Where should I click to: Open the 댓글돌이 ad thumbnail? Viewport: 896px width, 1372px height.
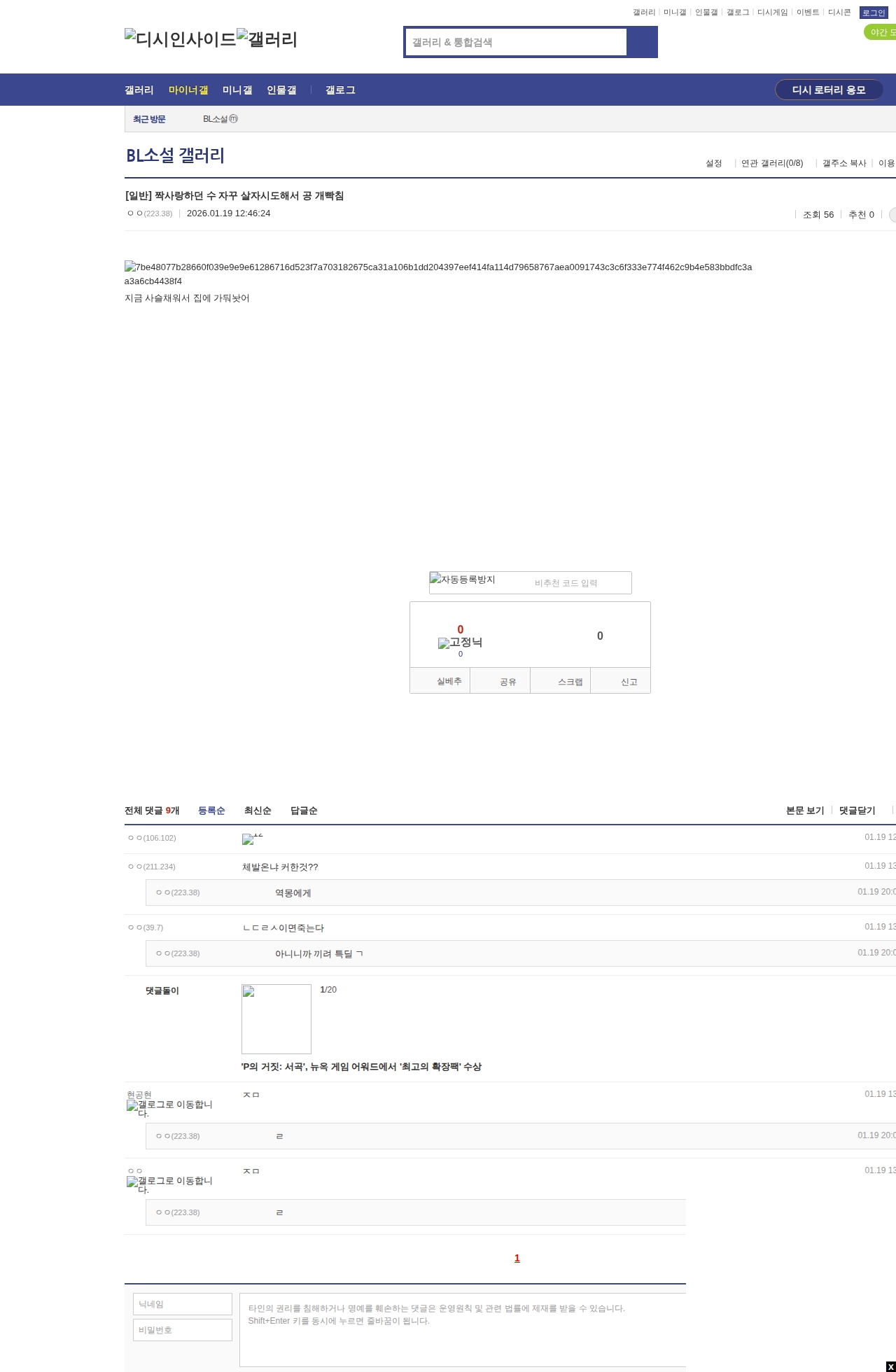click(x=276, y=1019)
